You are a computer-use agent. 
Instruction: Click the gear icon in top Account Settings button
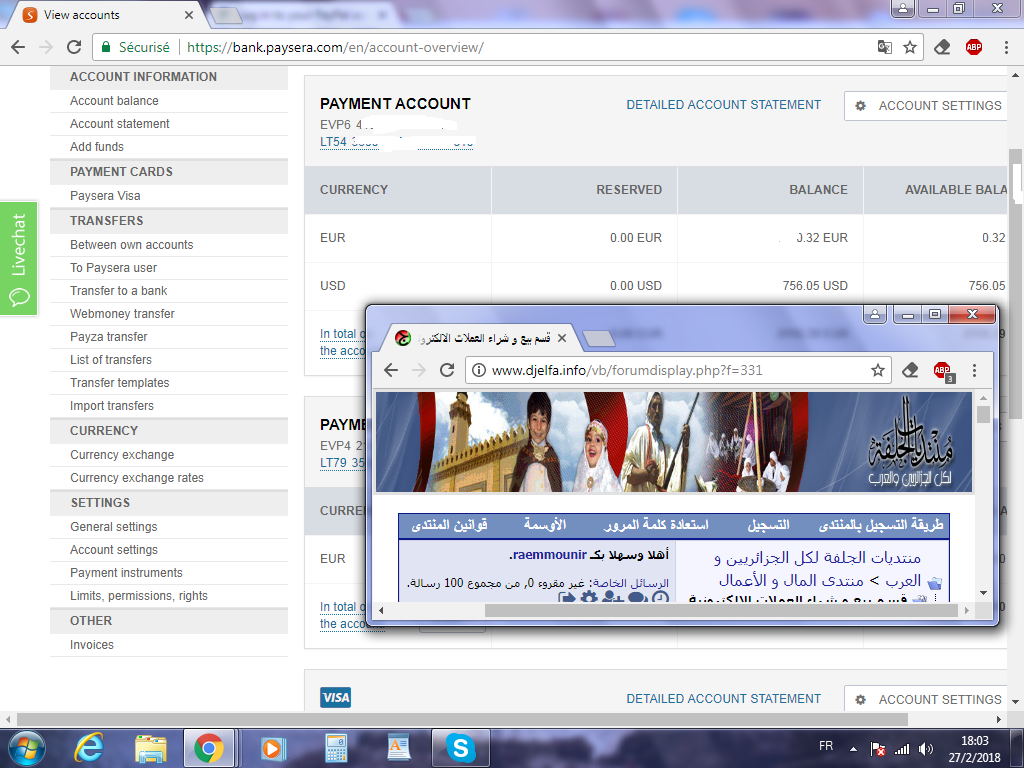click(860, 106)
